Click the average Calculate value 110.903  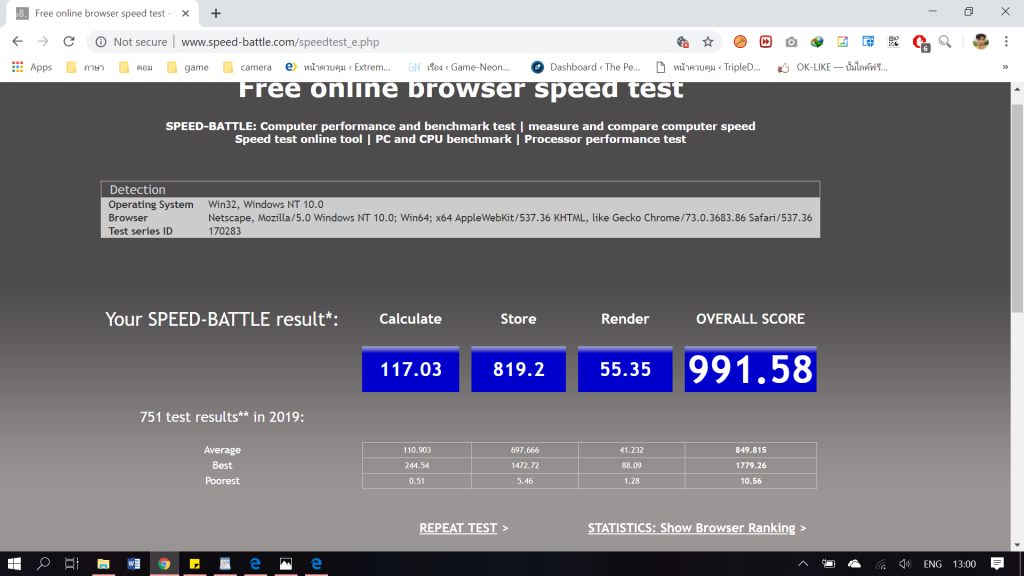417,450
